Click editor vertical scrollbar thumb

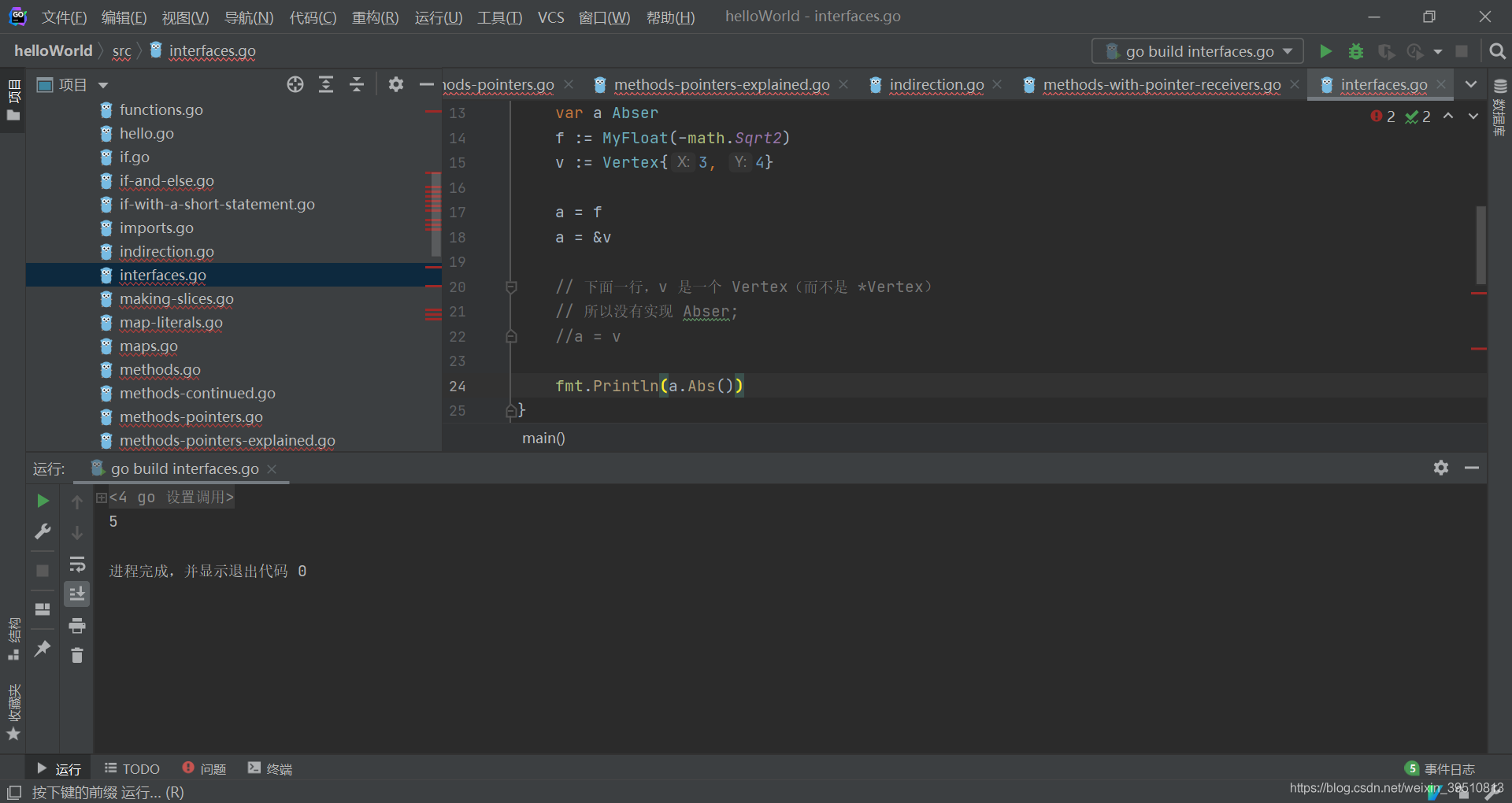click(1480, 245)
